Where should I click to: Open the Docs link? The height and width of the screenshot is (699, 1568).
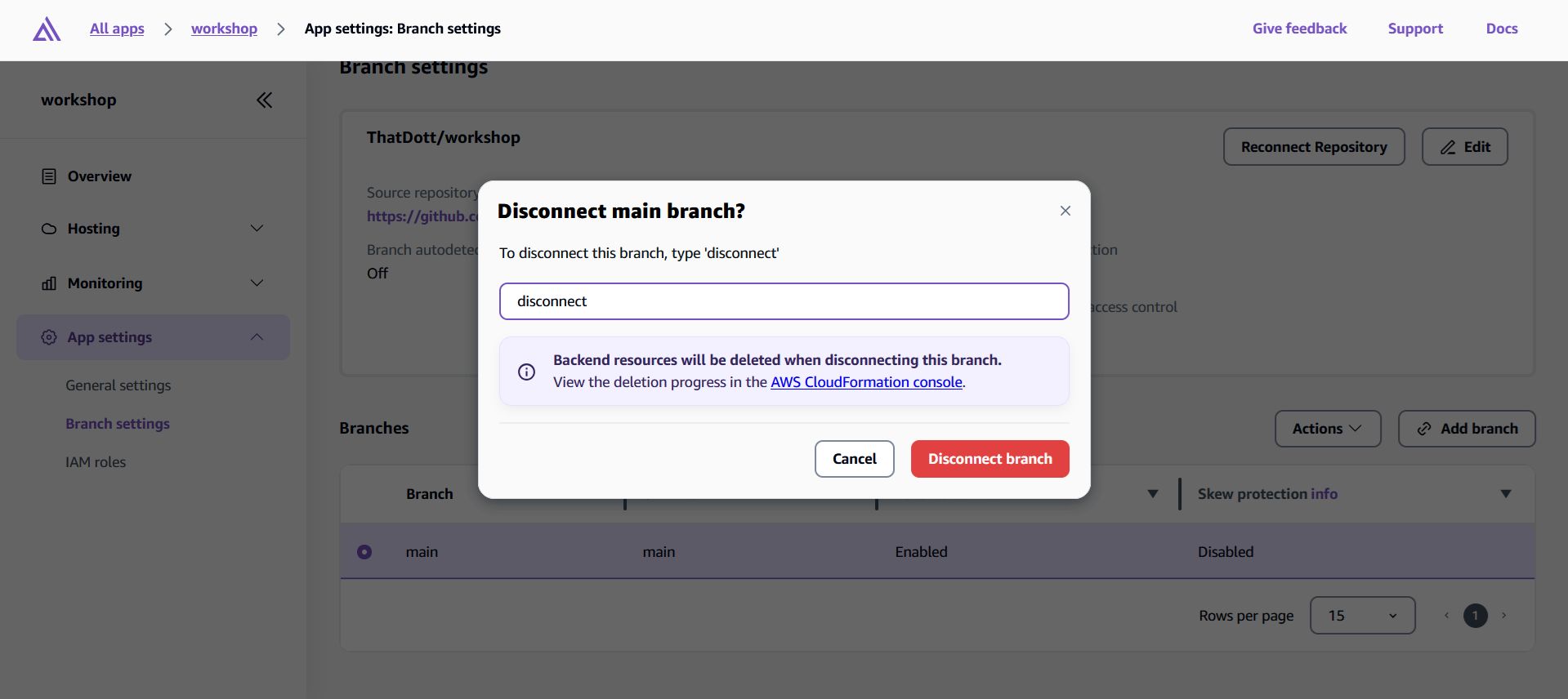1502,29
